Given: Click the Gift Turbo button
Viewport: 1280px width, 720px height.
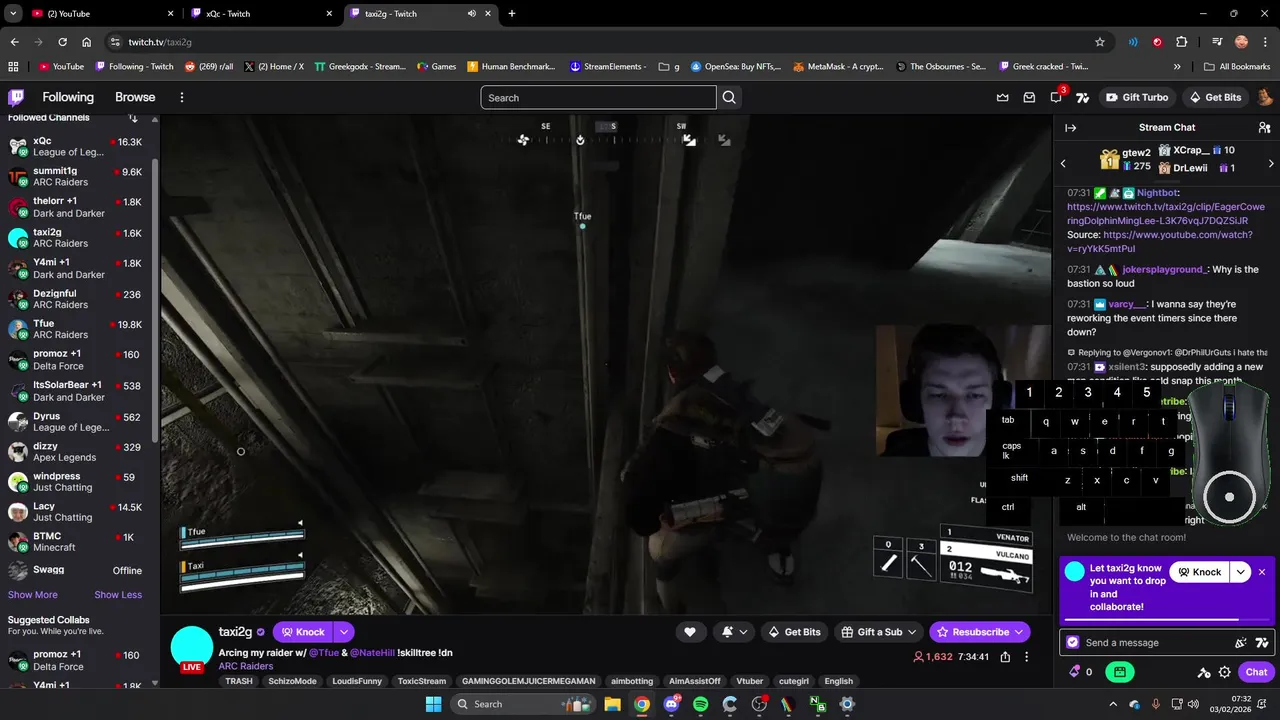Looking at the screenshot, I should 1137,97.
